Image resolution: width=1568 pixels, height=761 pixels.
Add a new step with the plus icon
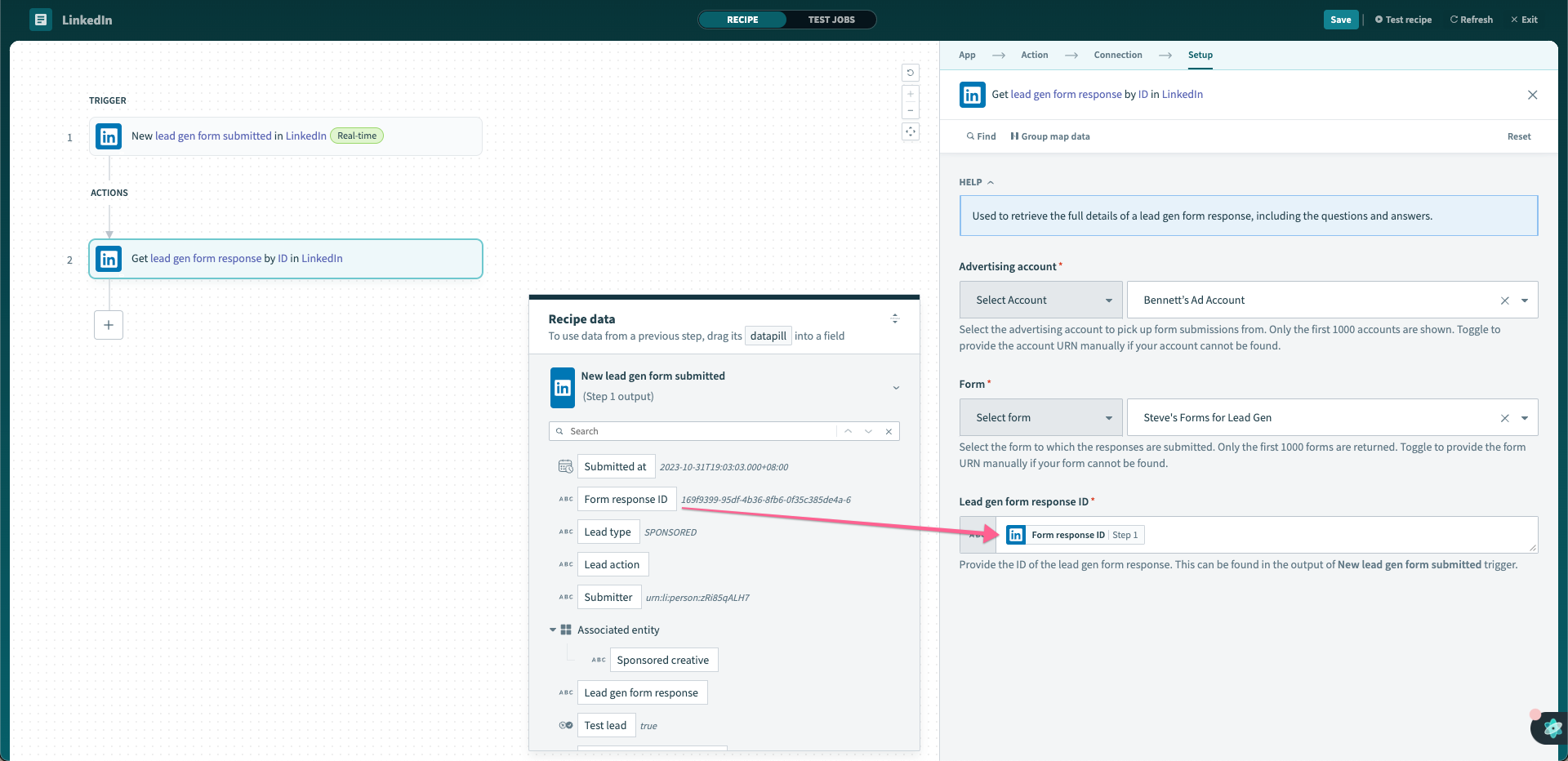pyautogui.click(x=109, y=325)
